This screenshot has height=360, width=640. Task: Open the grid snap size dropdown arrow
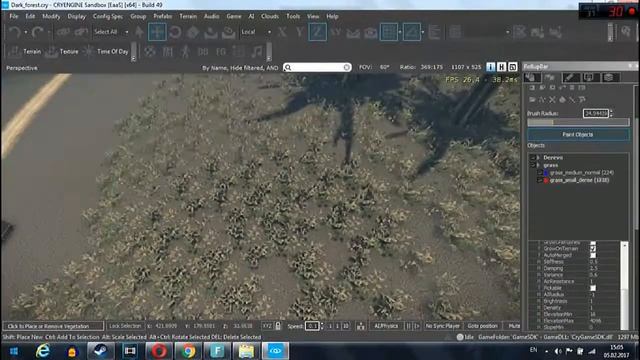(400, 32)
